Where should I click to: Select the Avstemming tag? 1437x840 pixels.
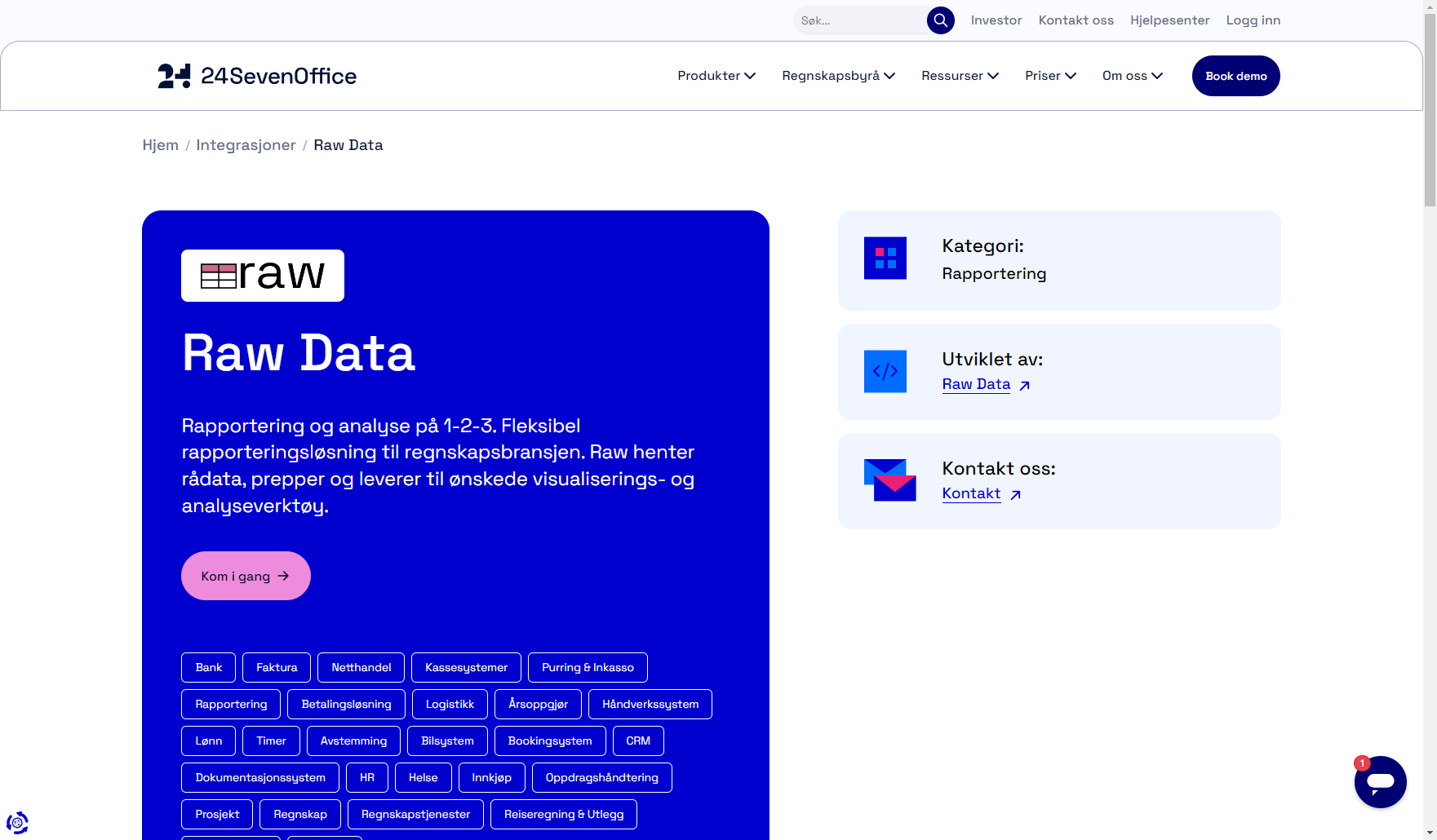tap(353, 741)
